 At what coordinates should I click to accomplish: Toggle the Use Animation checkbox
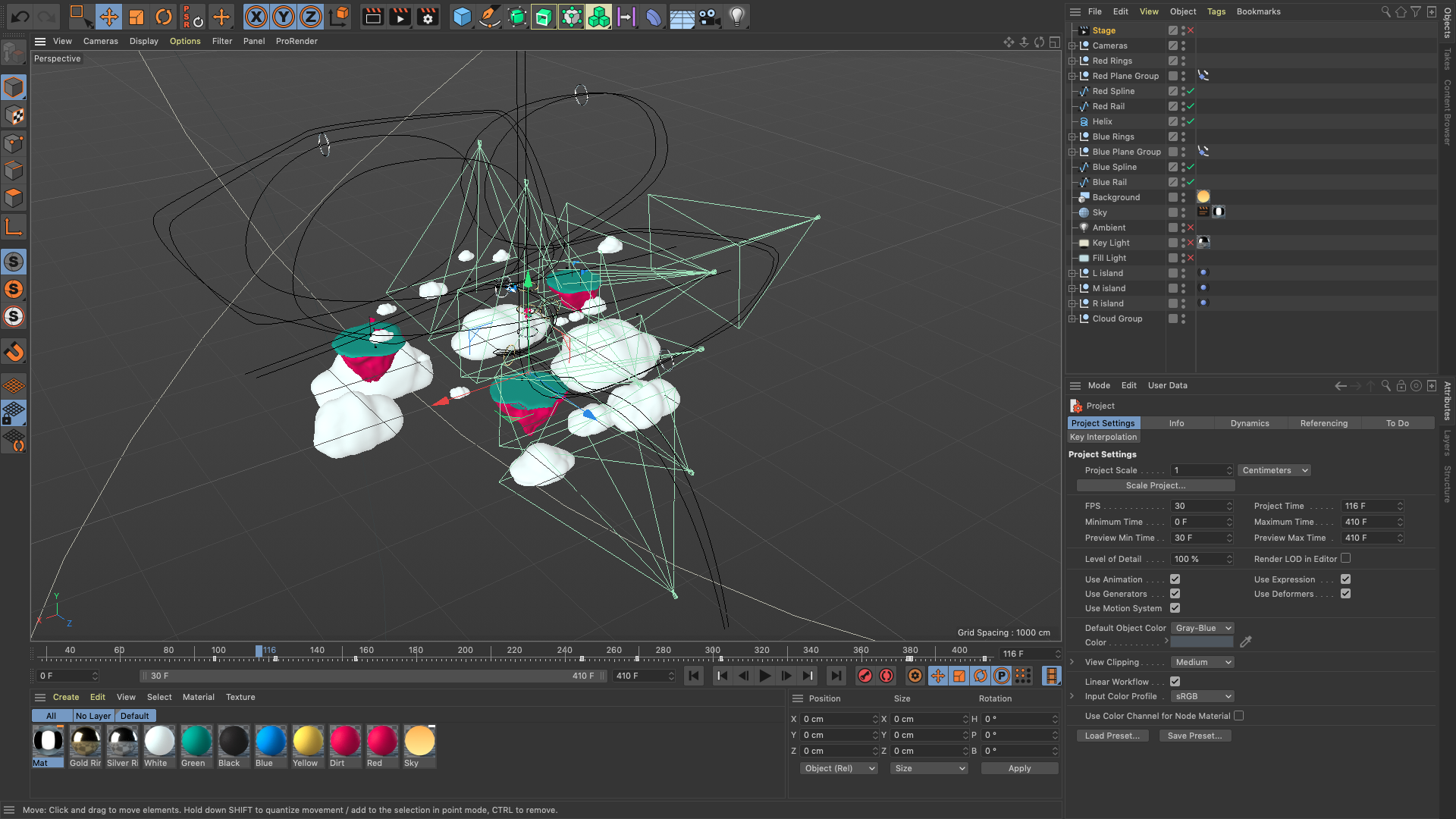[1175, 579]
